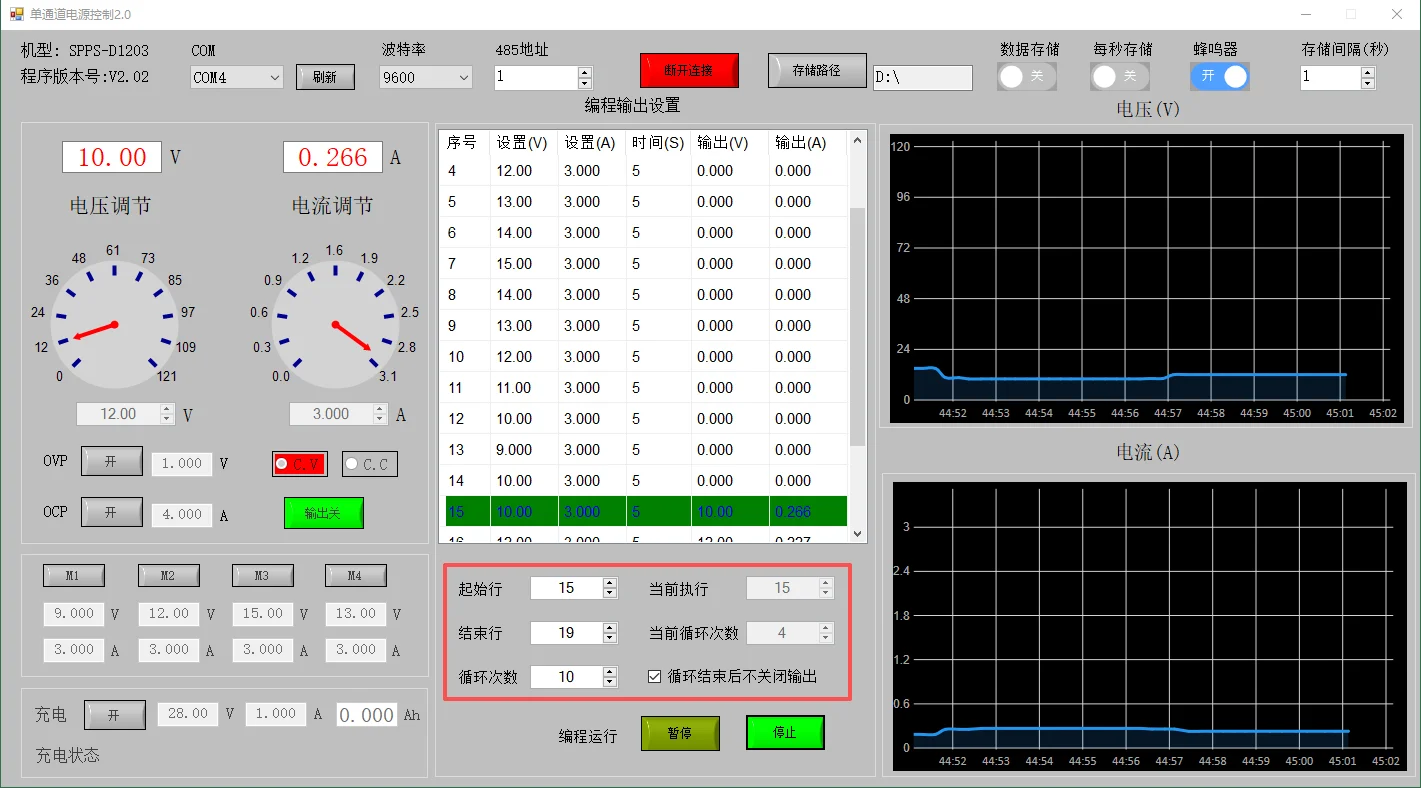1421x788 pixels.
Task: Click the 暂停 pause button
Action: (680, 733)
